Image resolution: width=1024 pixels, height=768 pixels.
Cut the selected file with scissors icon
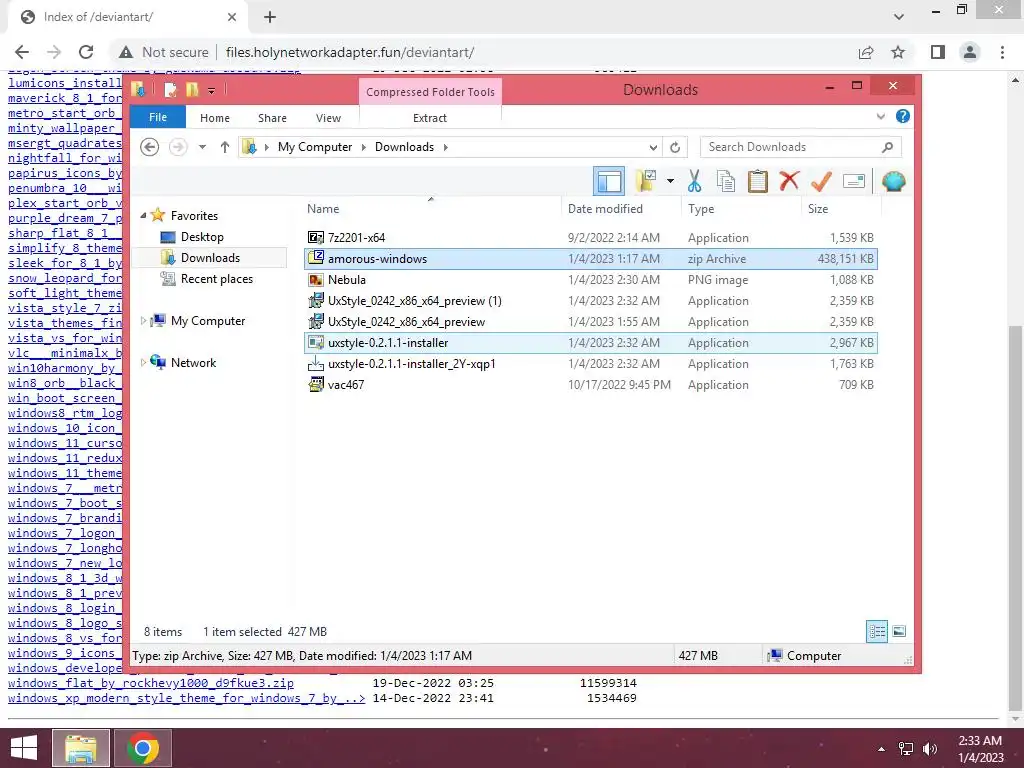pos(694,181)
